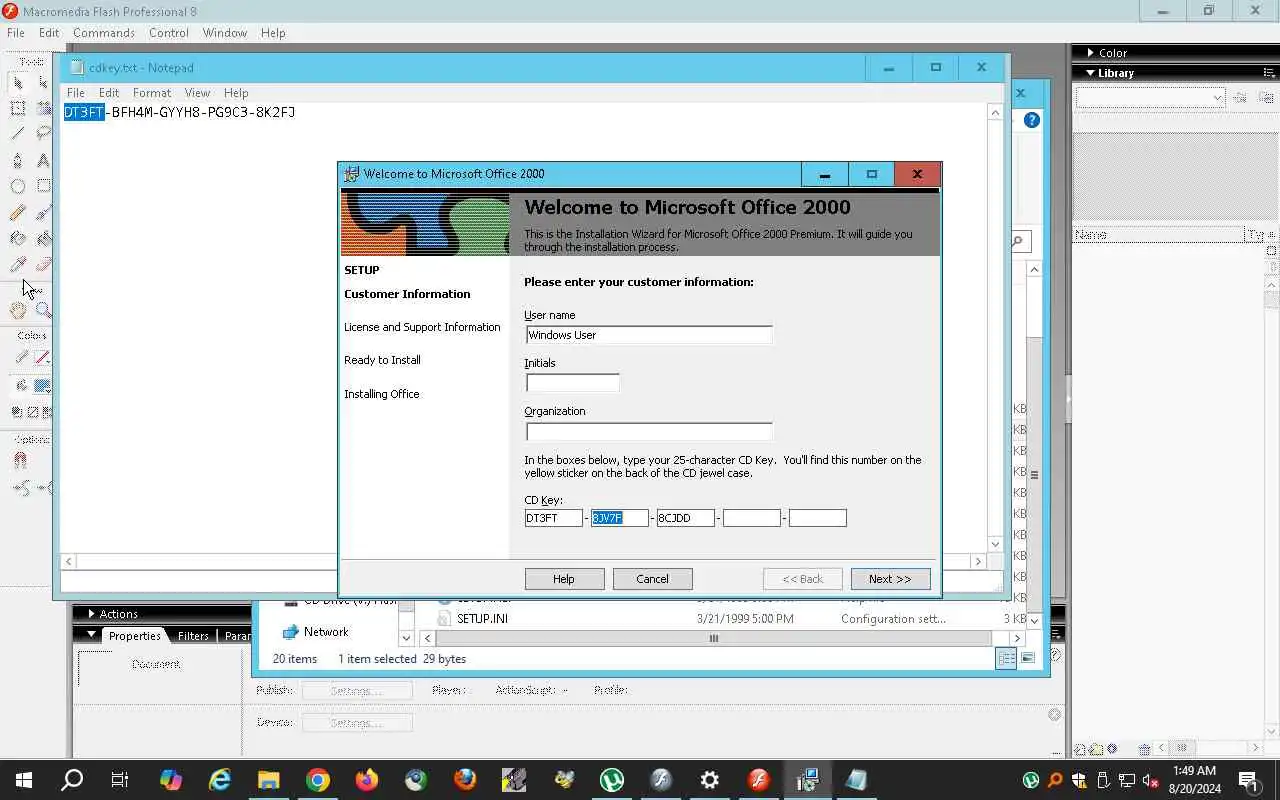Open notification center on taskbar
The height and width of the screenshot is (800, 1280).
[1248, 780]
